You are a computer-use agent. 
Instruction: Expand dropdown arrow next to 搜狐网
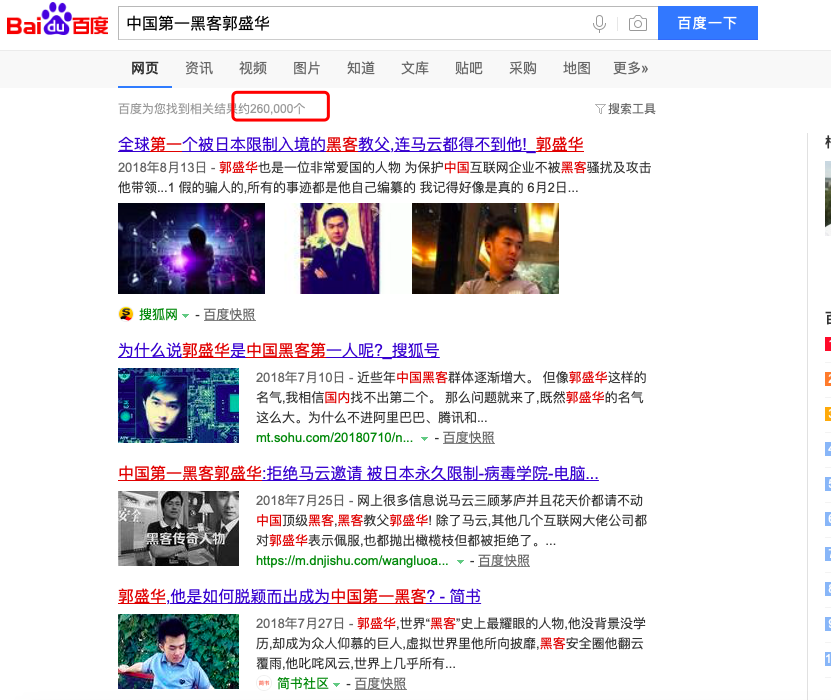click(185, 316)
